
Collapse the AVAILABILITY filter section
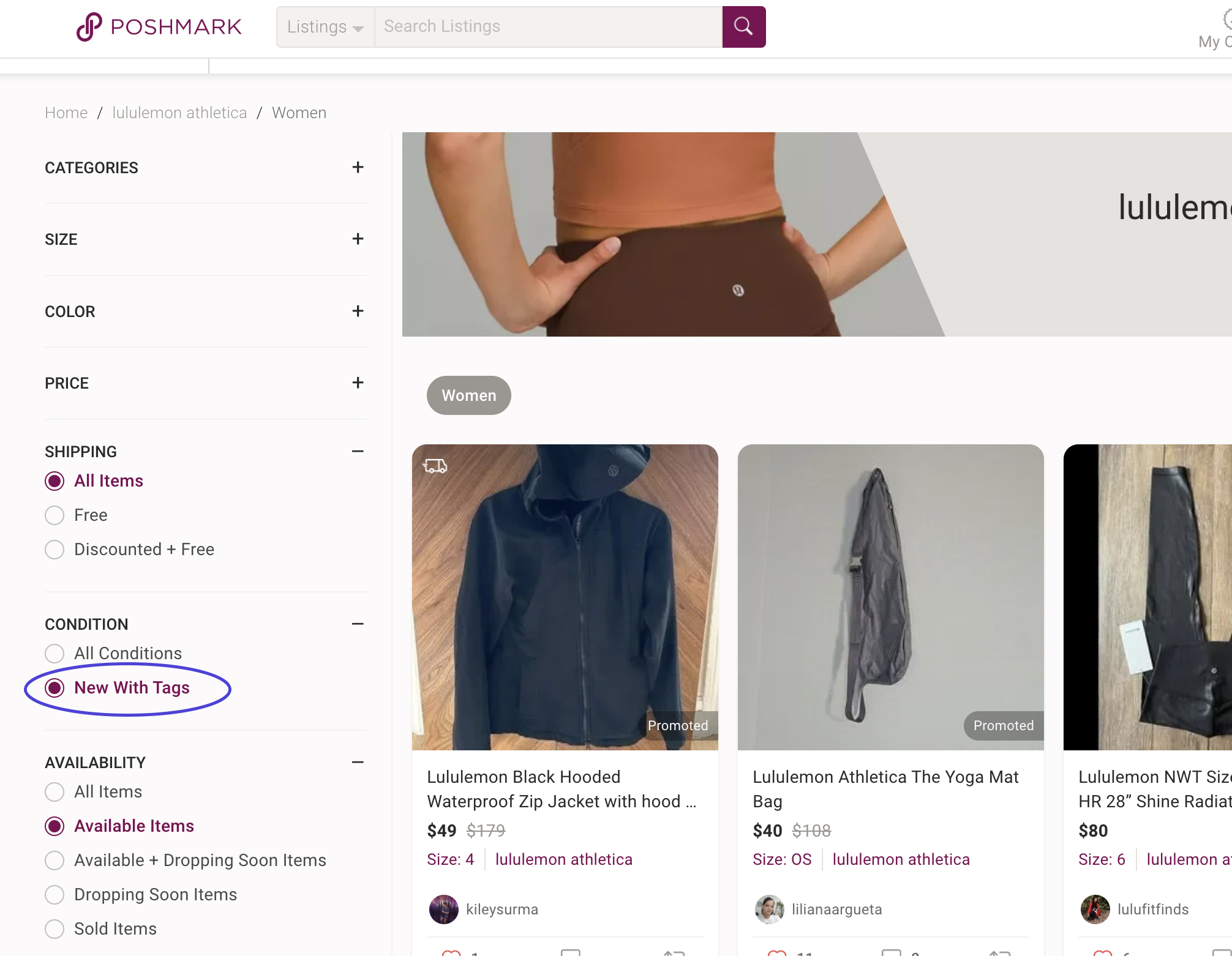(358, 762)
